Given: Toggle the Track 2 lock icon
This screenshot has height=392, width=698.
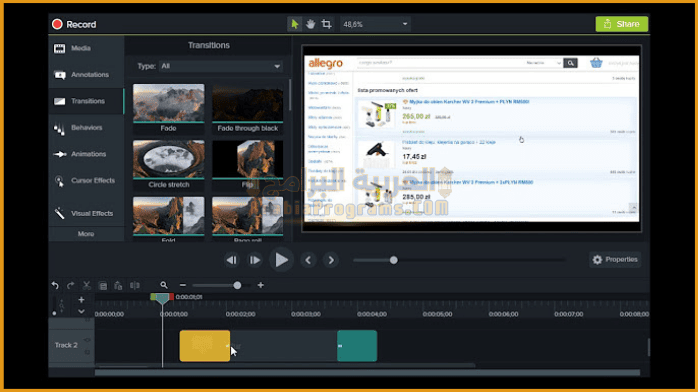Looking at the screenshot, I should pyautogui.click(x=87, y=352).
